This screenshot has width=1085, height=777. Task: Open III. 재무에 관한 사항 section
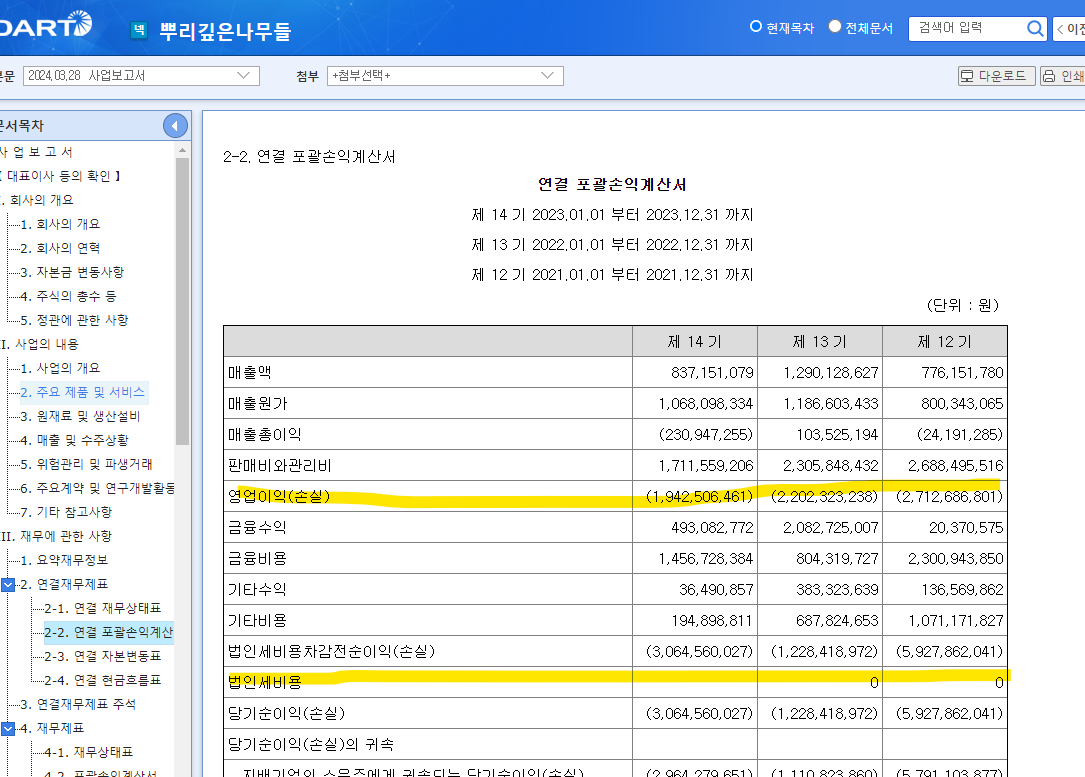(x=57, y=536)
